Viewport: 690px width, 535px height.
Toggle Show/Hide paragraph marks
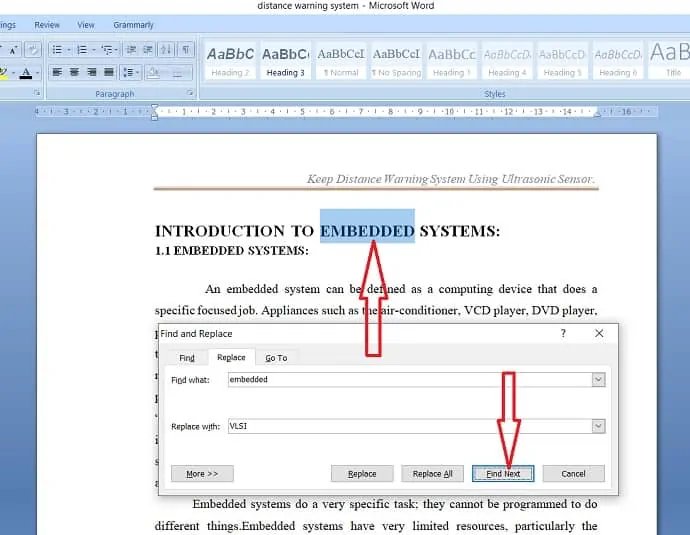[x=186, y=50]
